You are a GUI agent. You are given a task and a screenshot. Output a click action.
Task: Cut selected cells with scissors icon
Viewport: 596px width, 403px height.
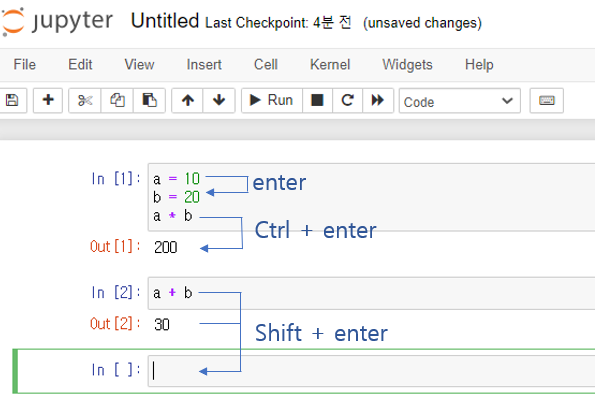(85, 100)
